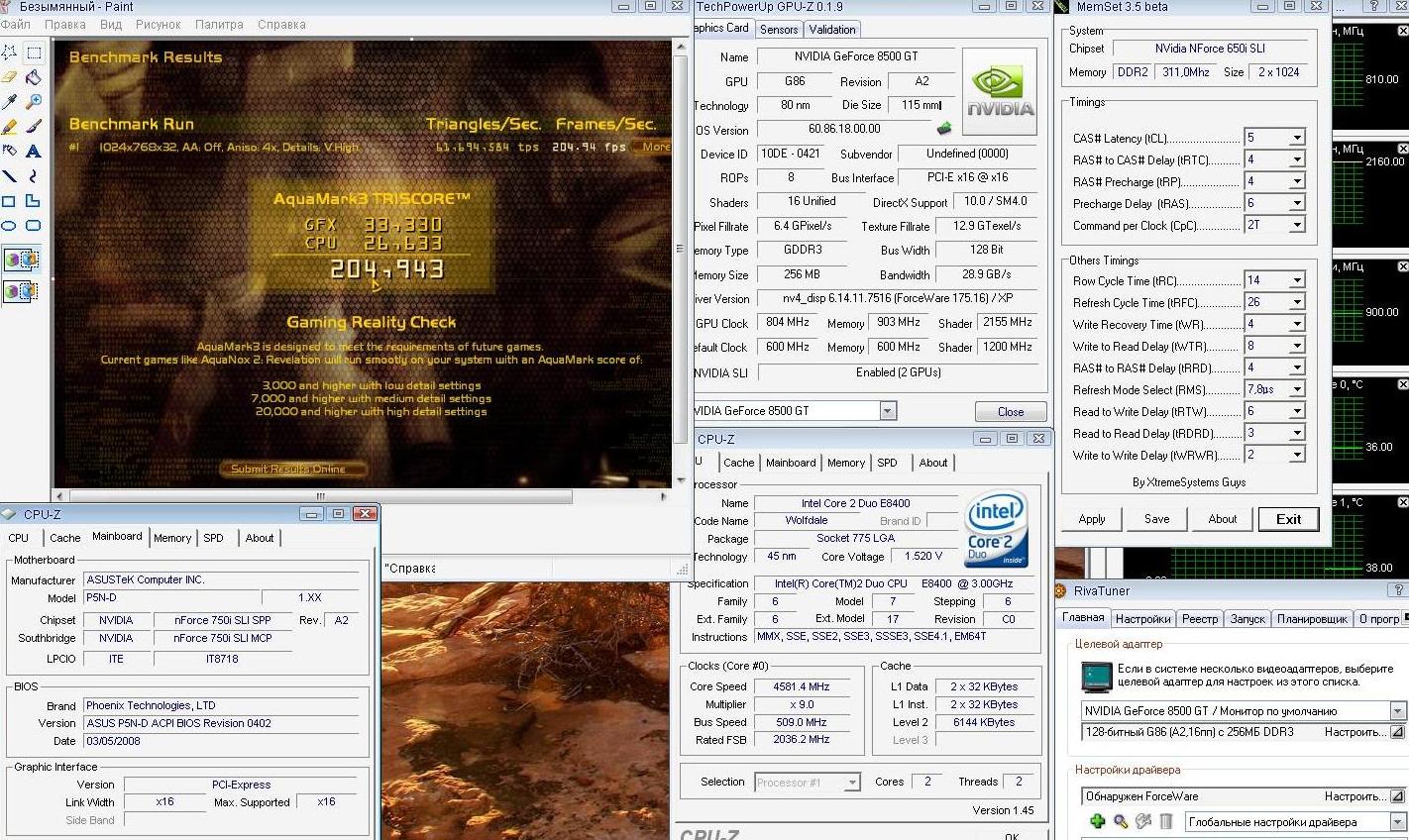
Task: Expand RivaTuner's target adapter dropdown
Action: tap(1396, 710)
